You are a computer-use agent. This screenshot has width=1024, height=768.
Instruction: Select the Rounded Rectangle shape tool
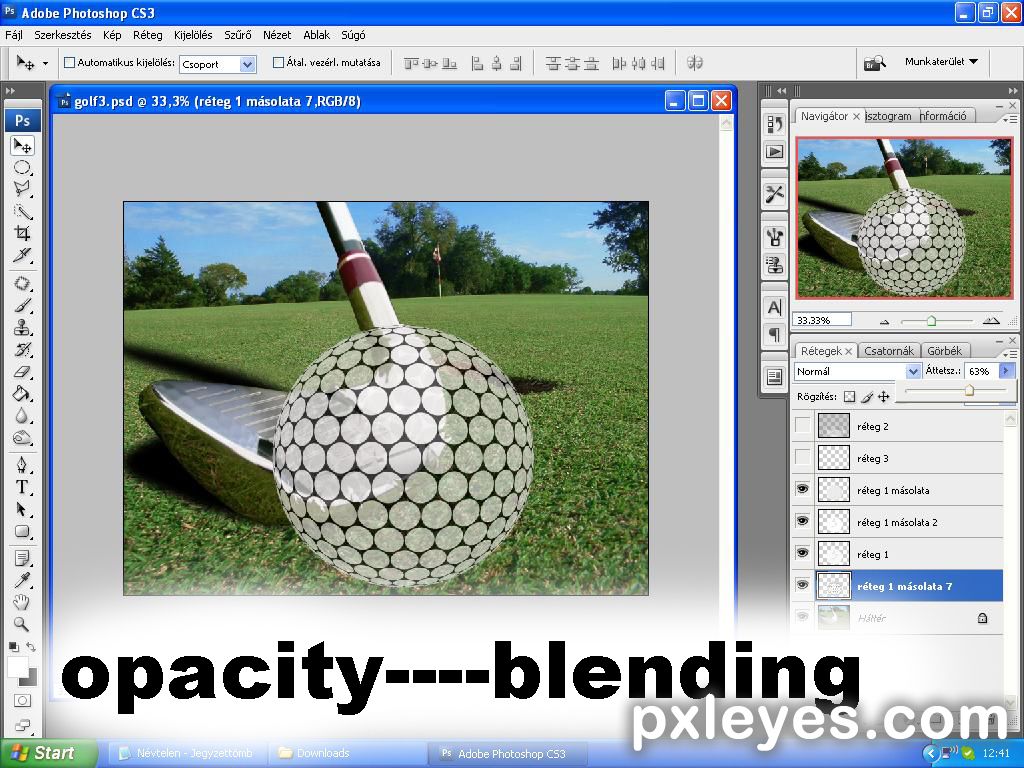tap(23, 531)
